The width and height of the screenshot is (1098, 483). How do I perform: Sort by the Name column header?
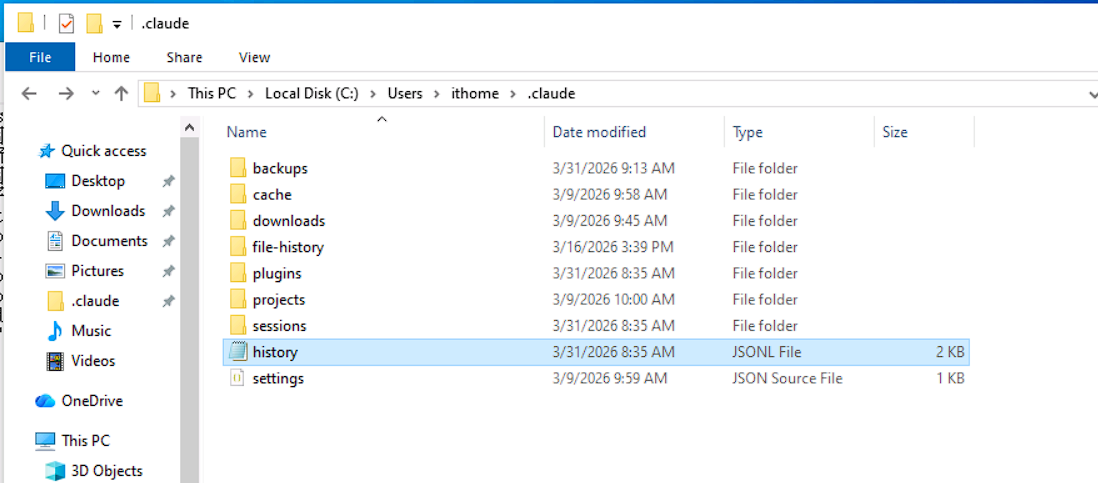(383, 132)
